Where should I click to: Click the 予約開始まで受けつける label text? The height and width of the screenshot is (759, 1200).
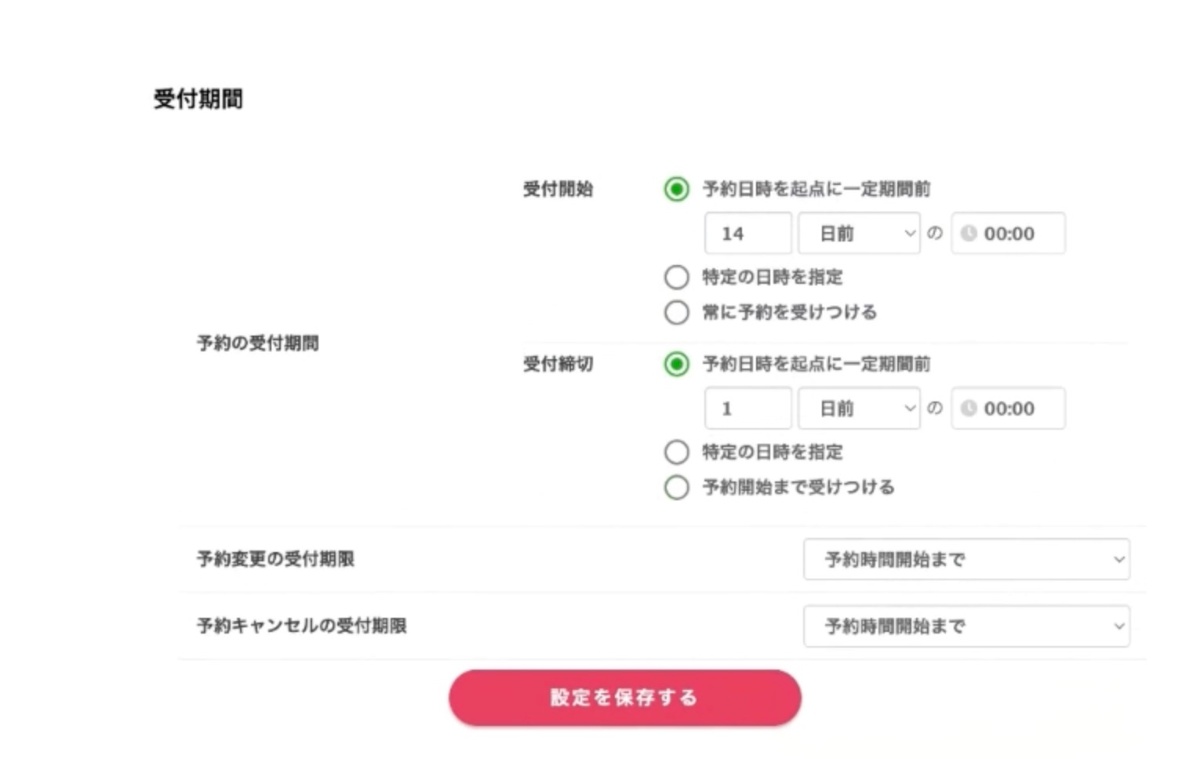click(798, 488)
